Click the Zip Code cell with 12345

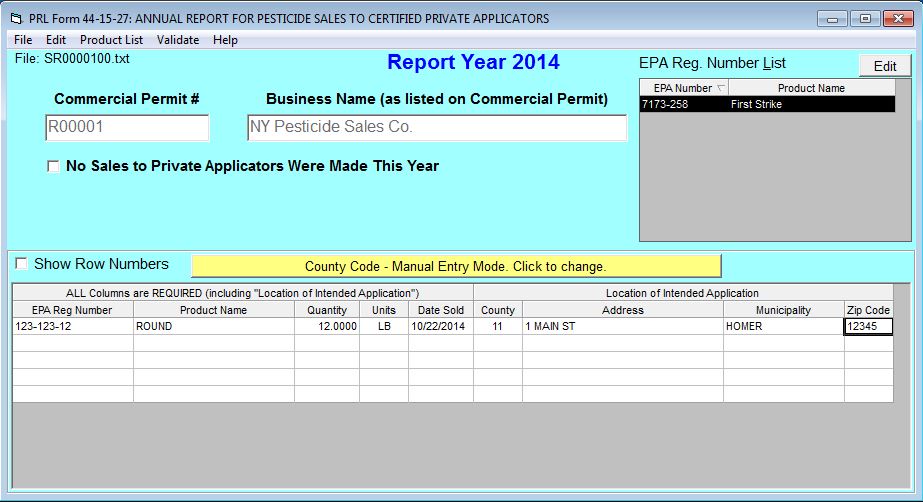tap(868, 326)
